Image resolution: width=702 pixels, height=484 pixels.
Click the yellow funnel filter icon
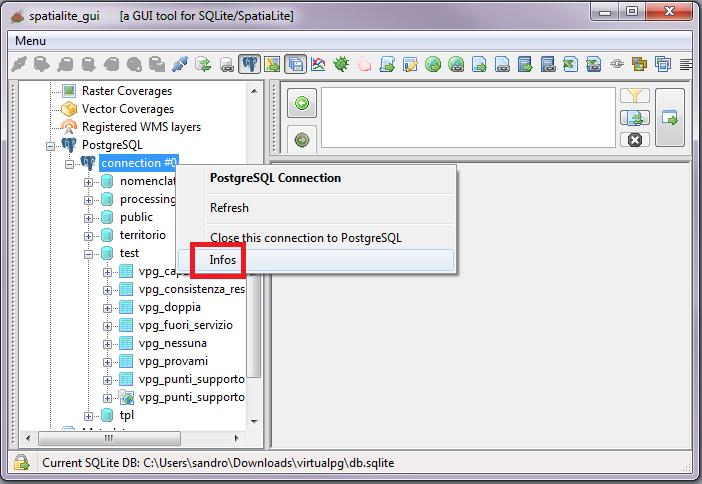(x=635, y=95)
